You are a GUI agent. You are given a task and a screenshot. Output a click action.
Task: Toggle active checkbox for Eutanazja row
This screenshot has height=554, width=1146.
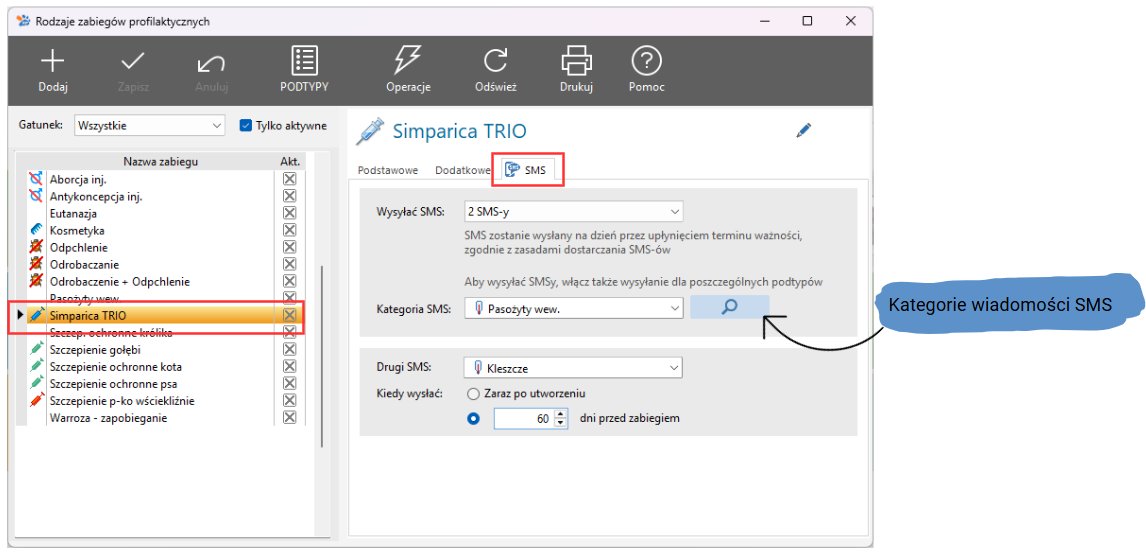point(289,213)
